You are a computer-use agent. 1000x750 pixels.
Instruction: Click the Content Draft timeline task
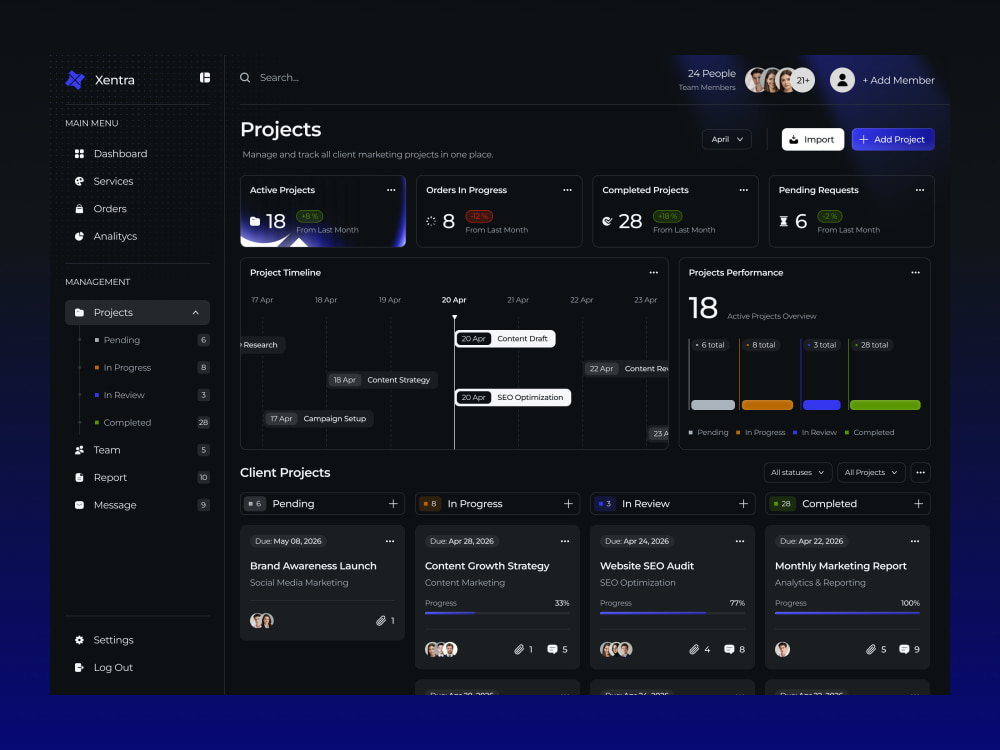click(x=505, y=339)
